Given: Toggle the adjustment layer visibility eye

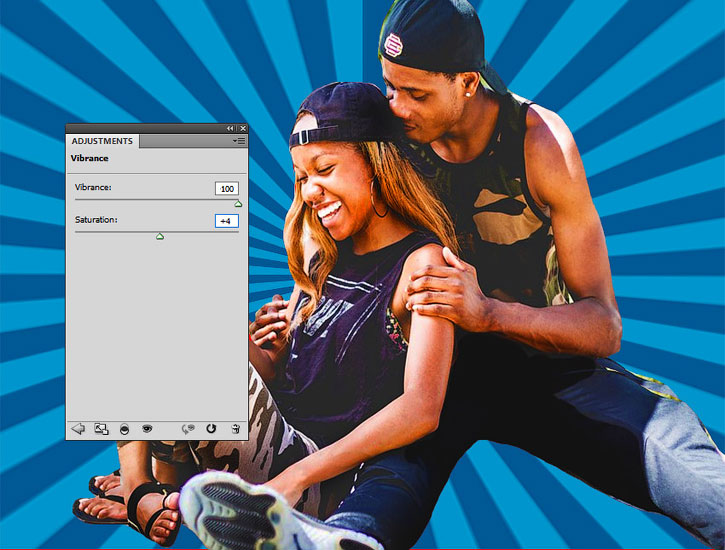Looking at the screenshot, I should (147, 428).
